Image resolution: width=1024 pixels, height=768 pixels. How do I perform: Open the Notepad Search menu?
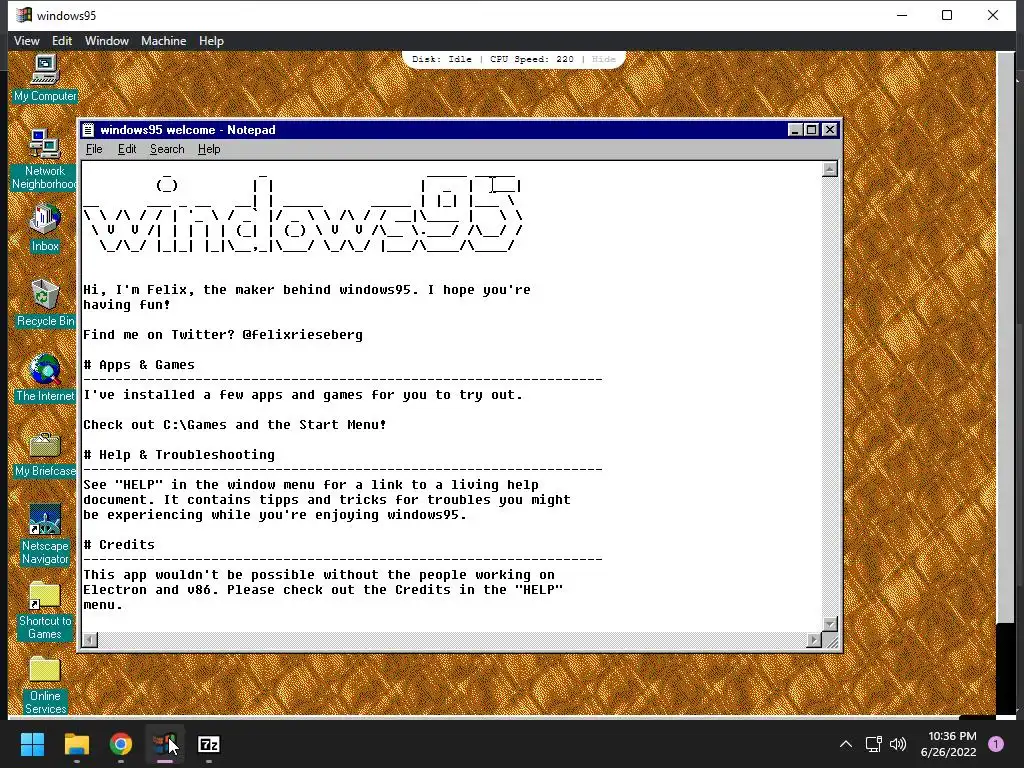[x=167, y=149]
